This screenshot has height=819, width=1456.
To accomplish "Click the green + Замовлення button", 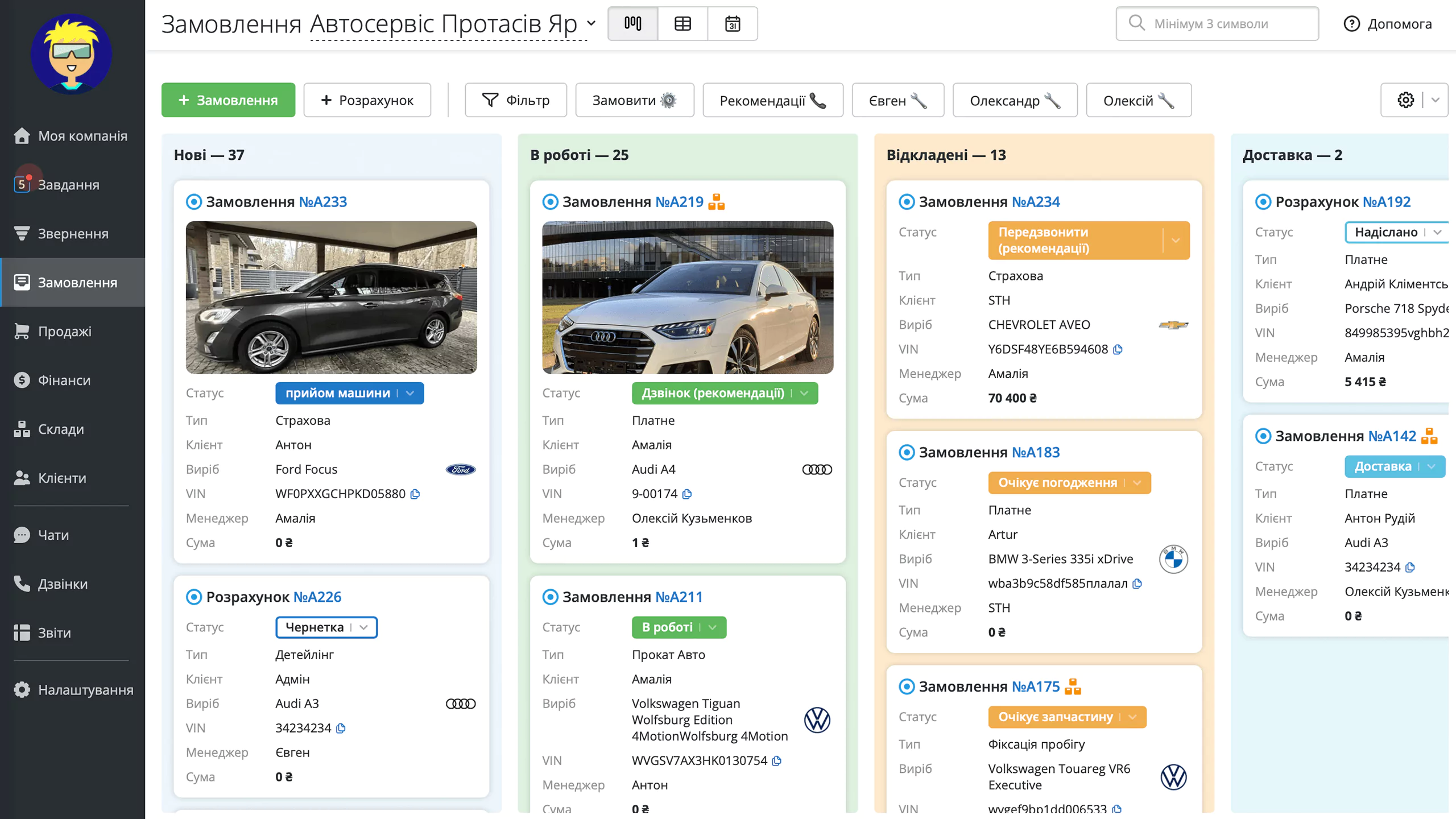I will click(228, 100).
